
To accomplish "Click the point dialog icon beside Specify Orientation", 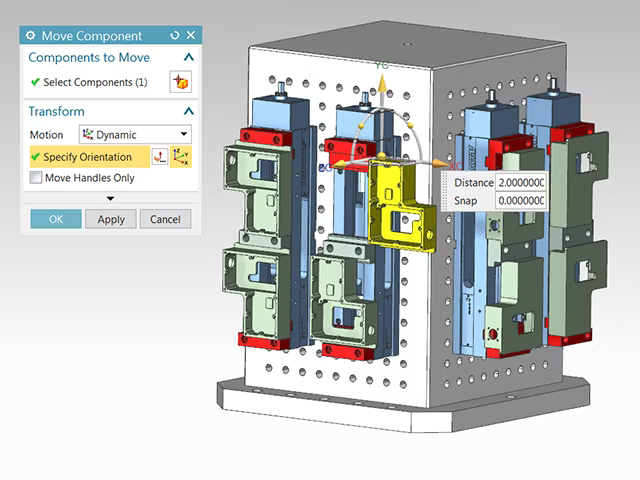I will click(160, 157).
